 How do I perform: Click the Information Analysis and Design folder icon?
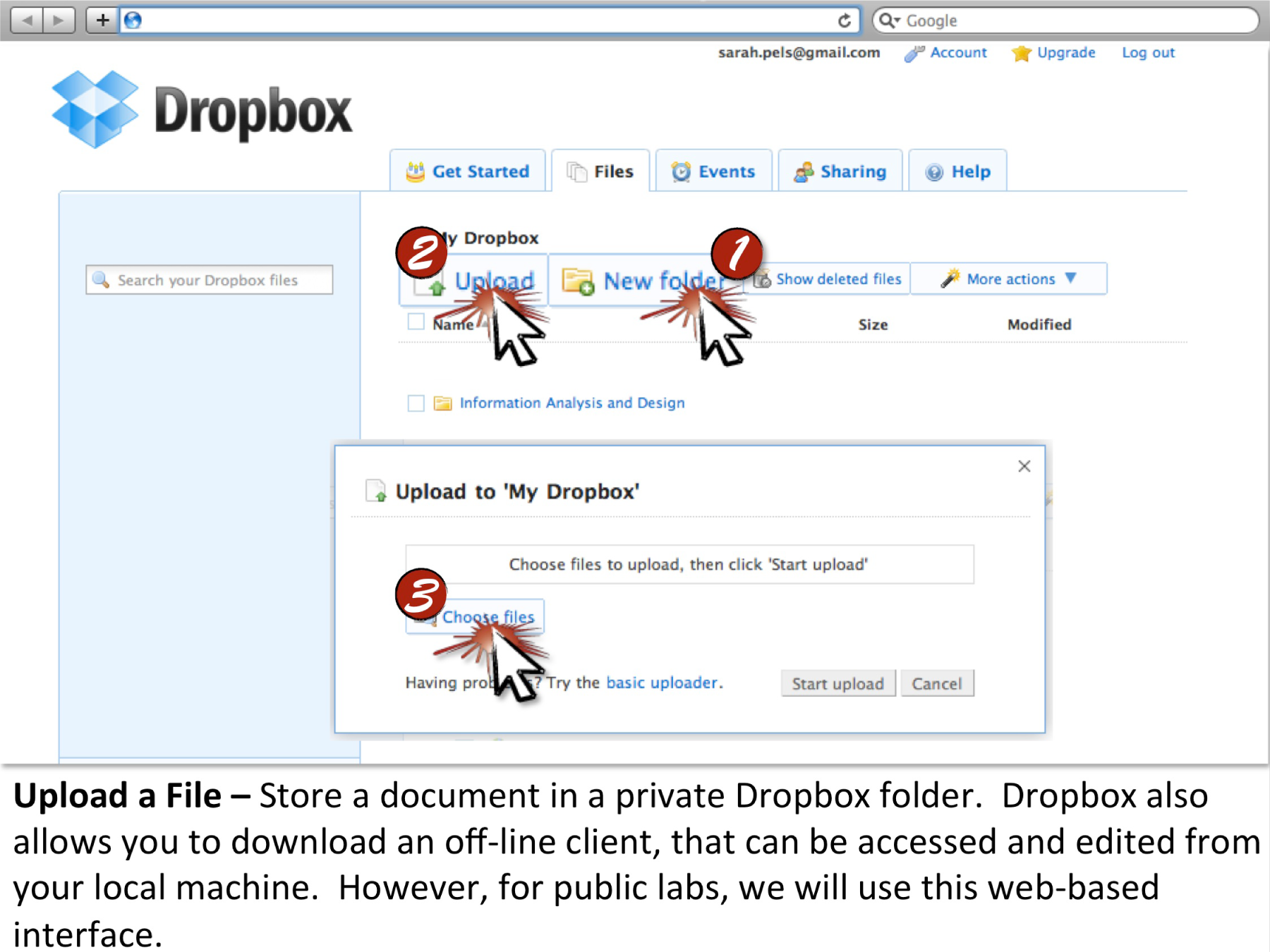442,403
